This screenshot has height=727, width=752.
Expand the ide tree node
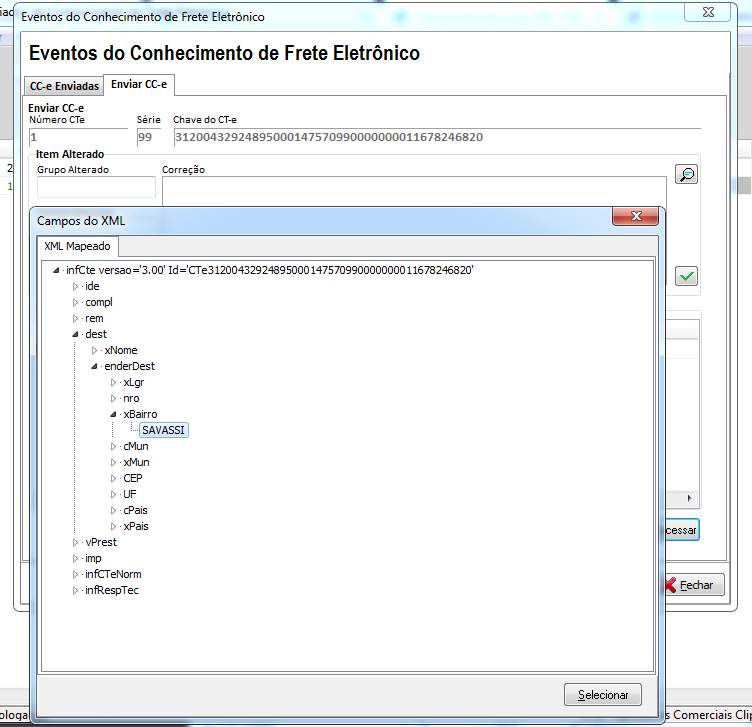[x=75, y=287]
